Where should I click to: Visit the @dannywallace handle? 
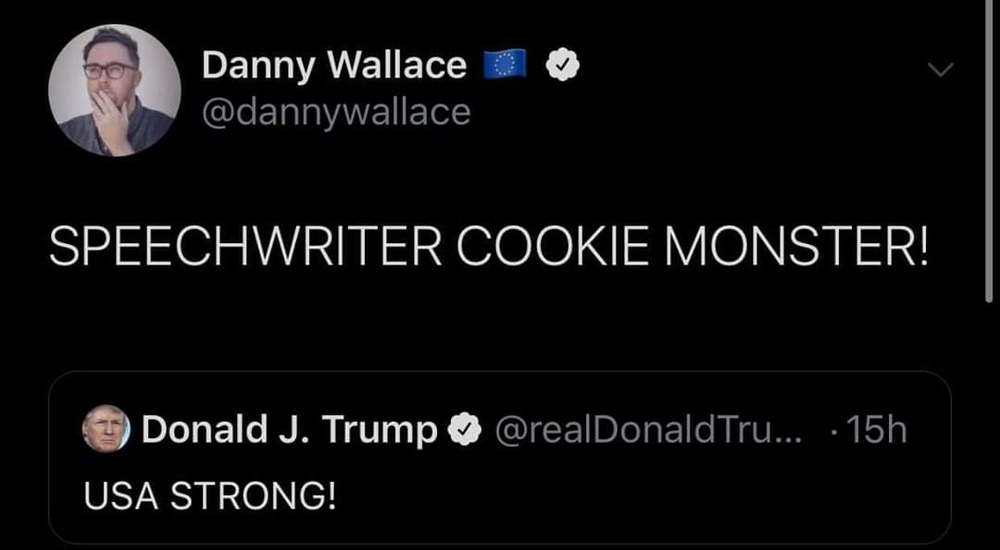pyautogui.click(x=335, y=112)
